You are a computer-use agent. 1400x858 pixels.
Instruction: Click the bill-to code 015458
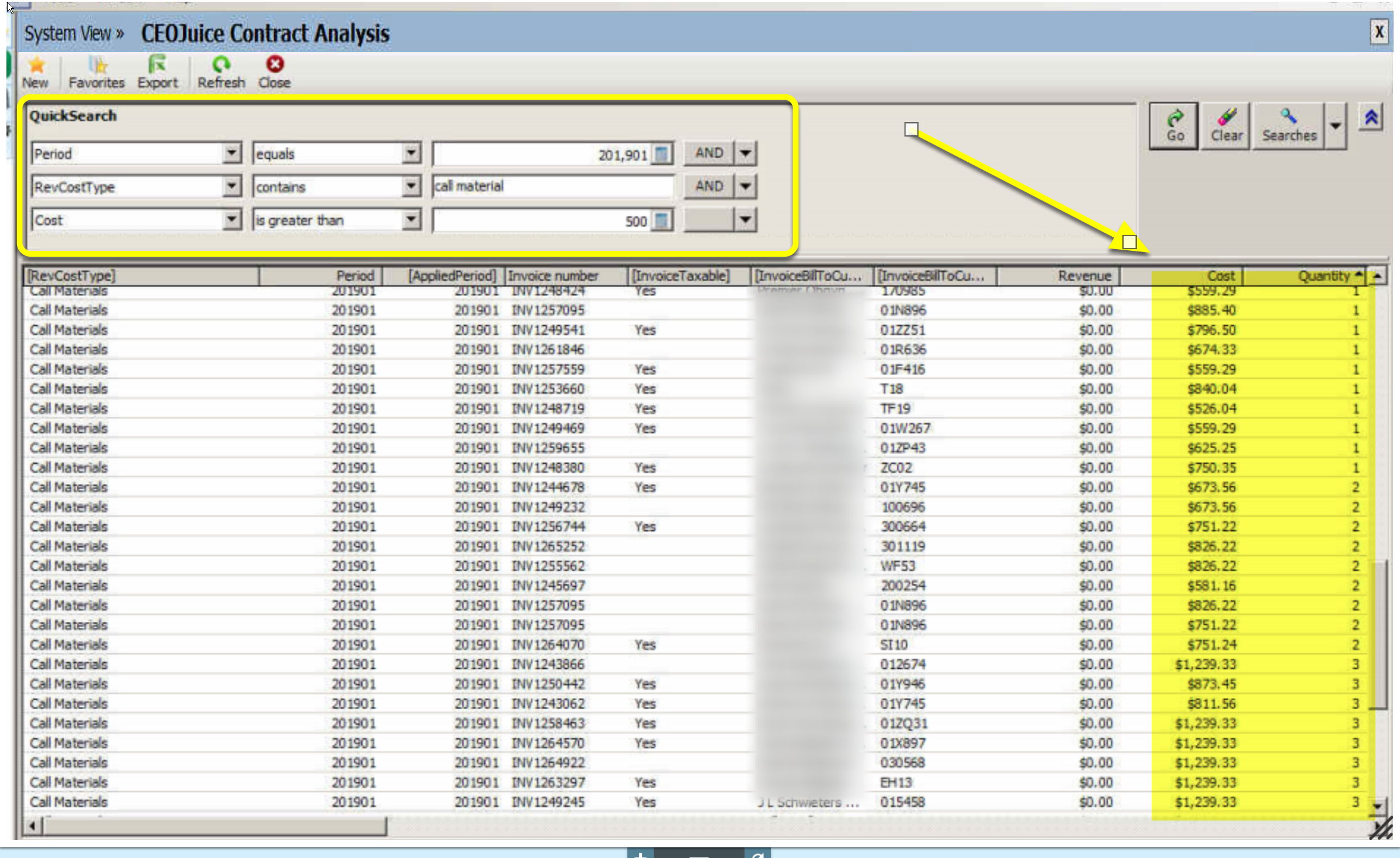pyautogui.click(x=903, y=802)
